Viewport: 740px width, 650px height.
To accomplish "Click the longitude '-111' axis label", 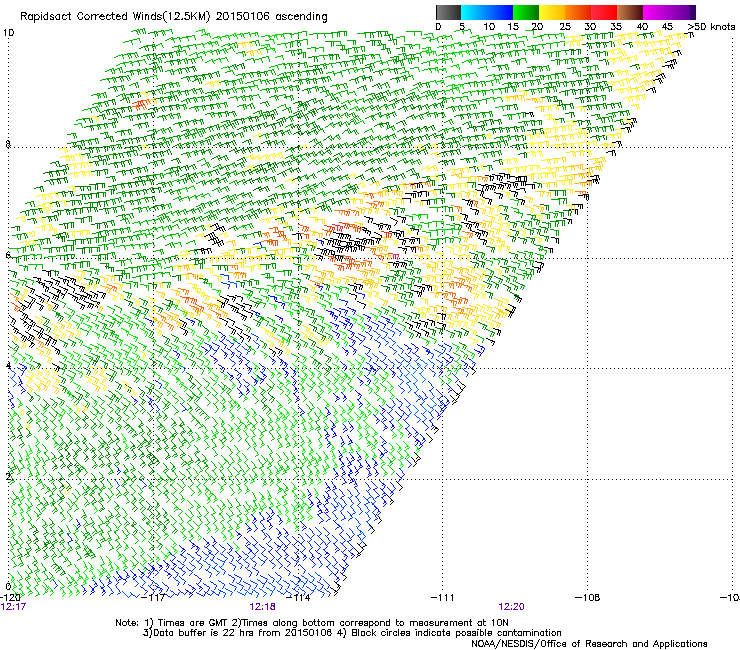I will click(443, 598).
